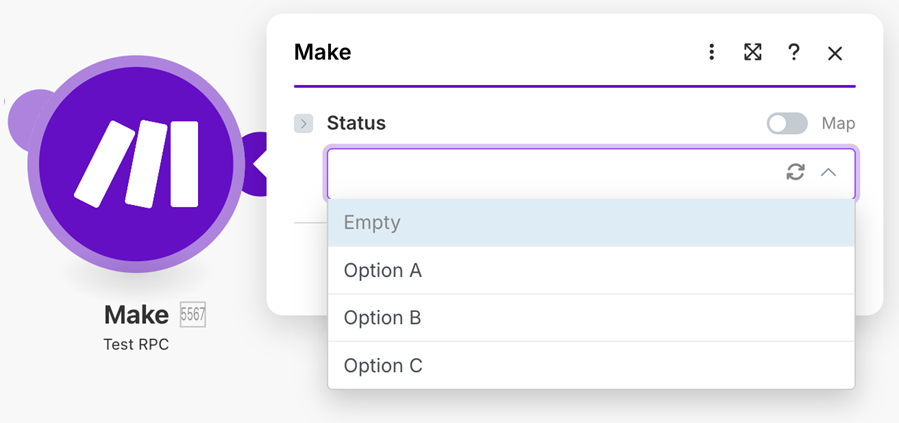Open the three-dot more options menu
This screenshot has width=899, height=423.
[x=711, y=52]
